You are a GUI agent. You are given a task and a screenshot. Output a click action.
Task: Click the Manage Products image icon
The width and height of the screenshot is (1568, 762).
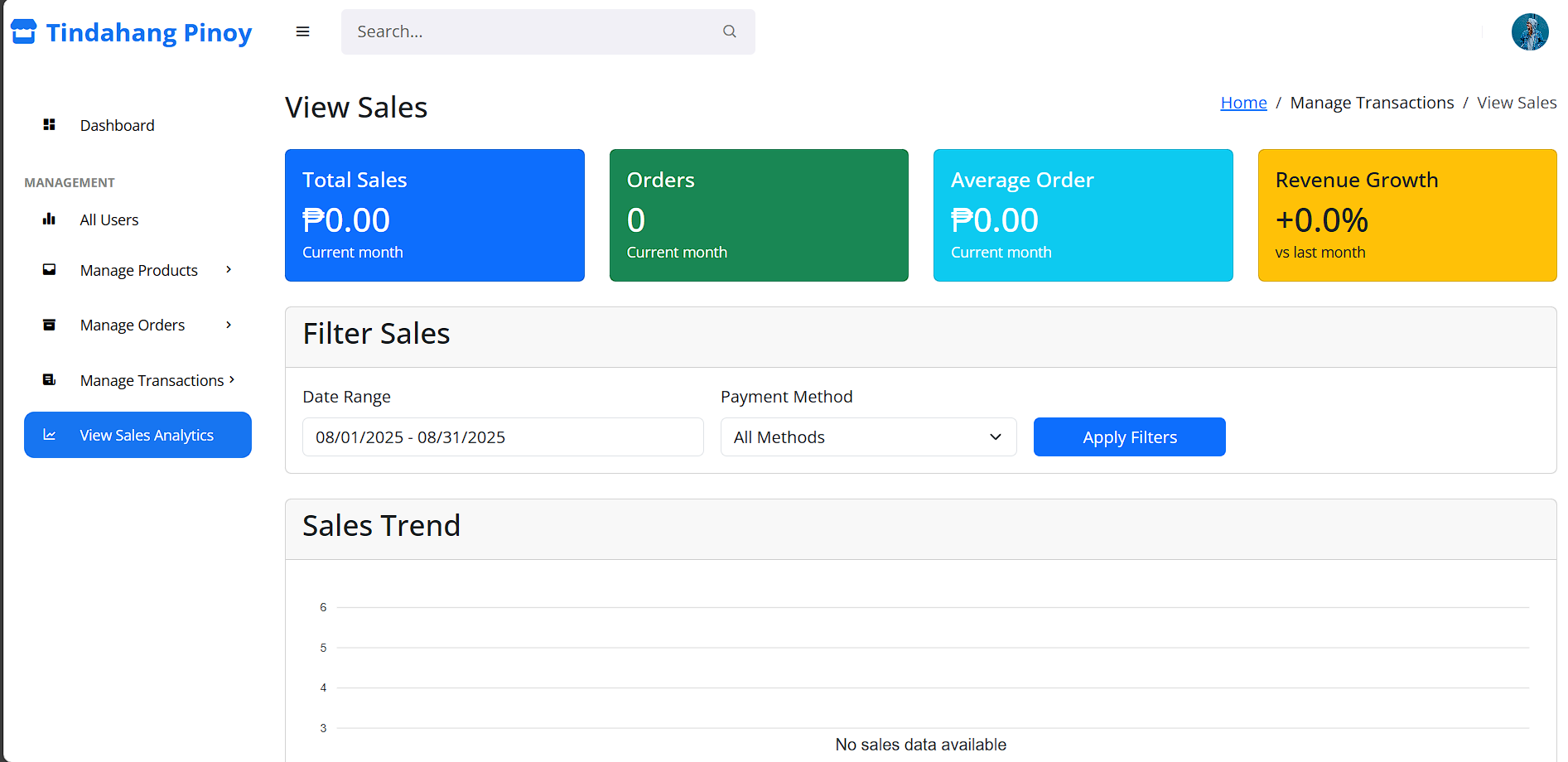tap(50, 269)
